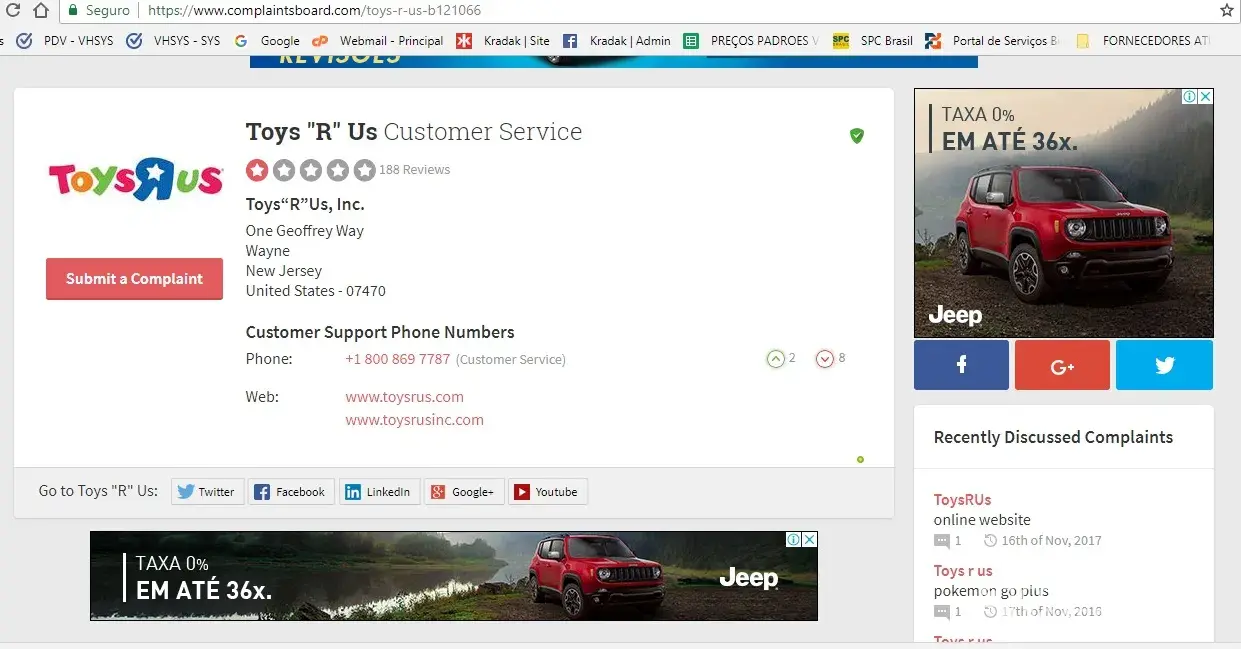Click the Submit a Complaint button

(134, 279)
